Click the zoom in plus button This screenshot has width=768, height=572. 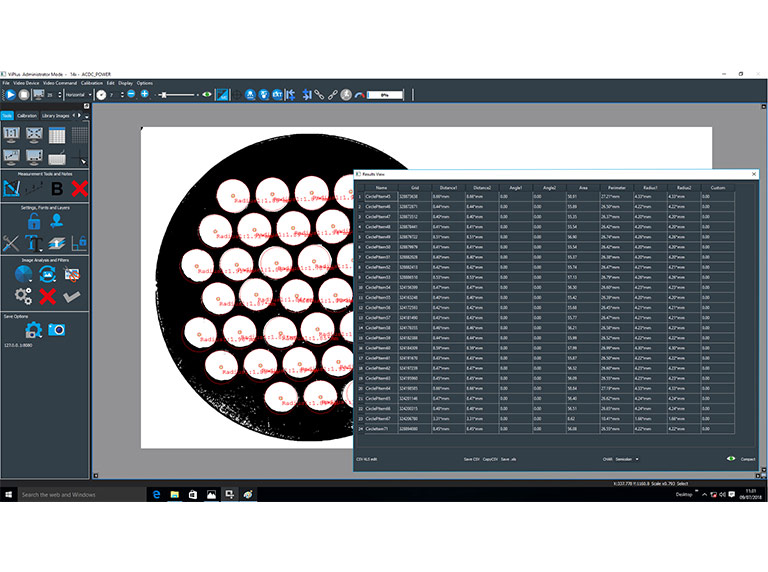point(145,94)
